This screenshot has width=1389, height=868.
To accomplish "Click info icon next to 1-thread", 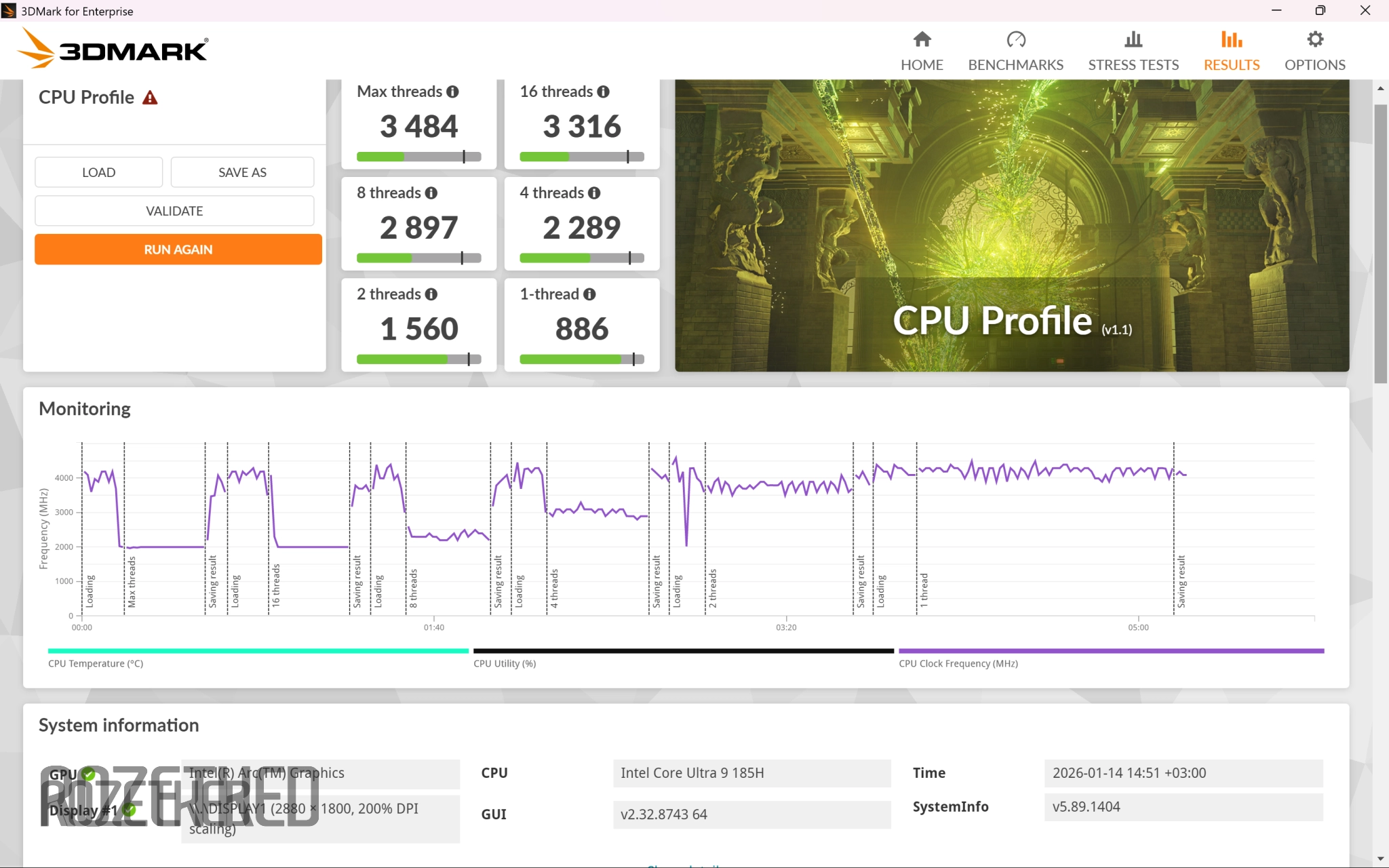I will [x=589, y=294].
